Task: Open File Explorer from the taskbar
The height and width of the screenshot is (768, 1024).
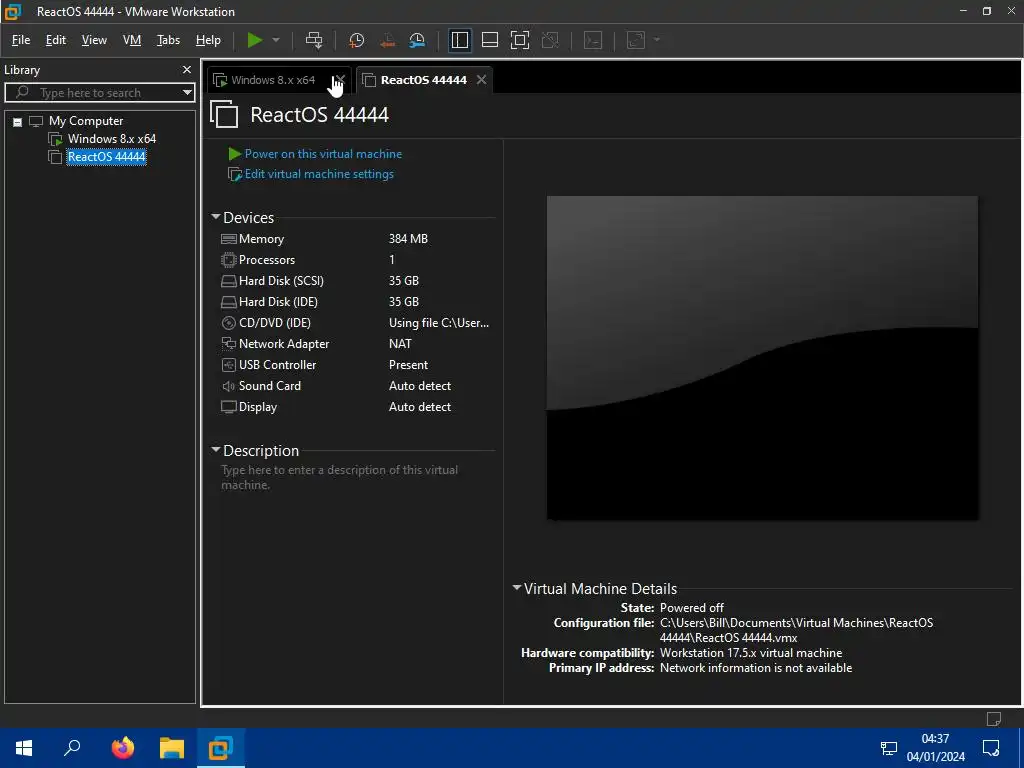Action: click(172, 748)
